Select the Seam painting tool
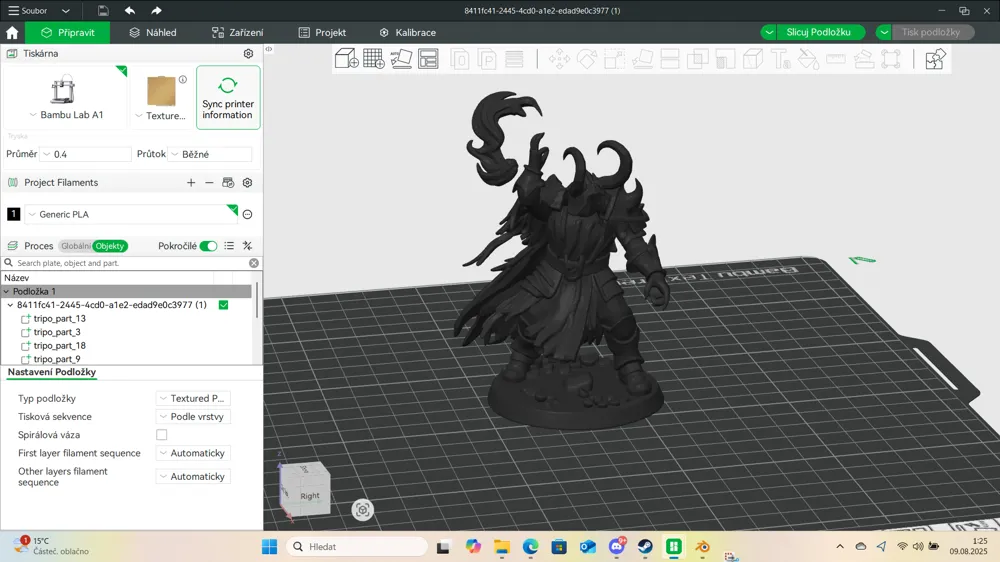The width and height of the screenshot is (1000, 562). coord(753,59)
